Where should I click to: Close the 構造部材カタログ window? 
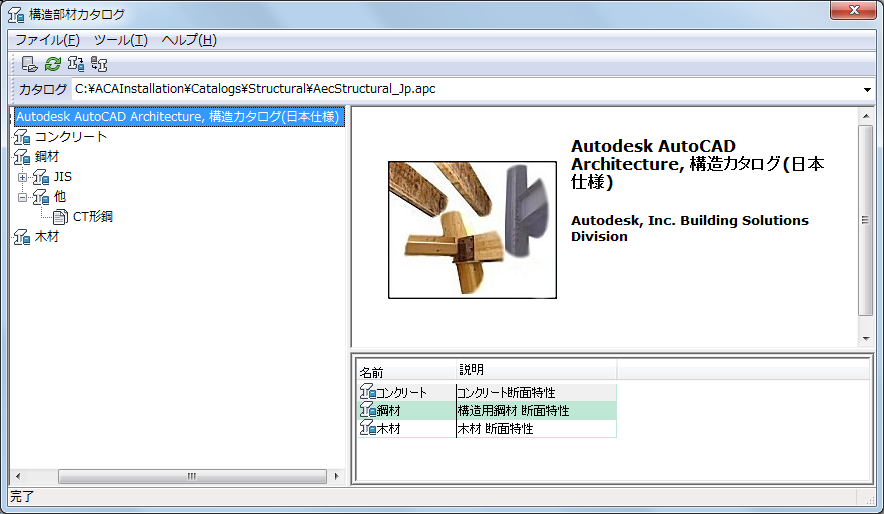pyautogui.click(x=853, y=10)
